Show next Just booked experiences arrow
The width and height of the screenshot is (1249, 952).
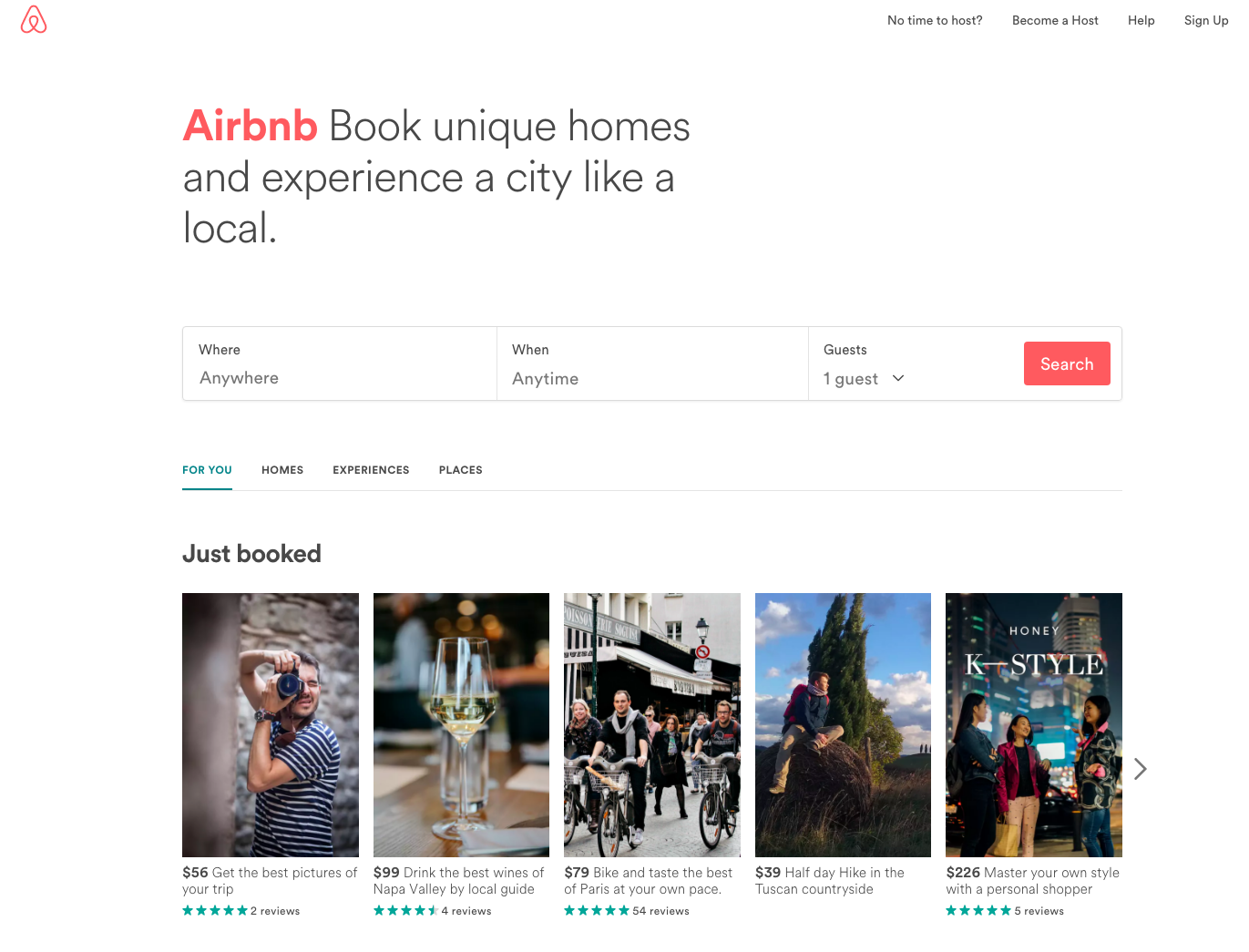tap(1140, 769)
